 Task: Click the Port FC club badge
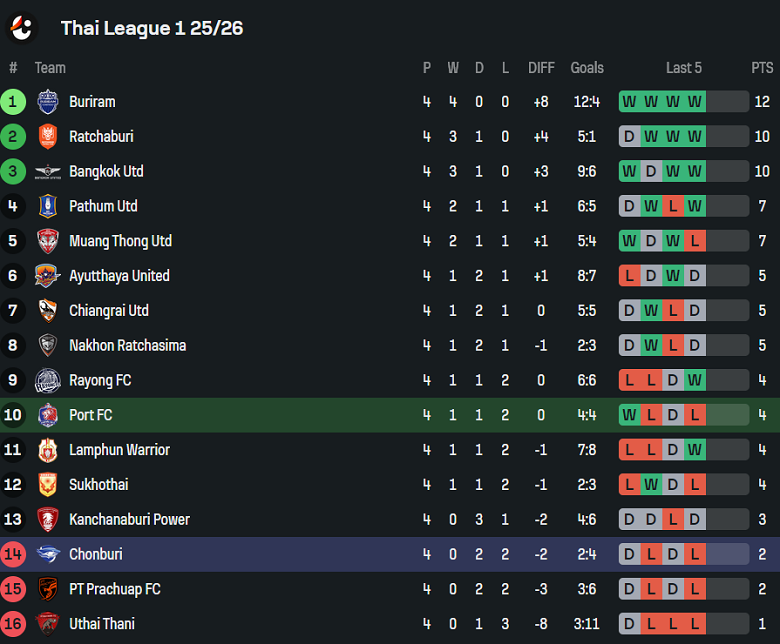[x=48, y=415]
